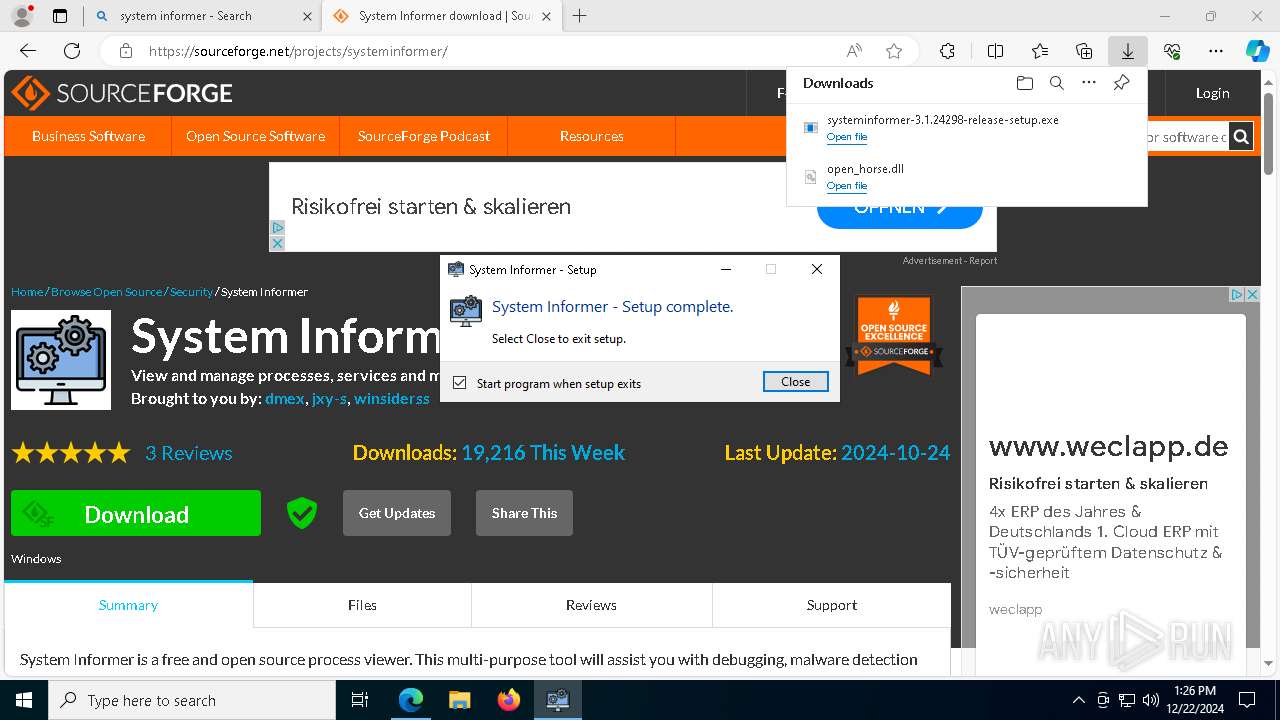Open a new browser tab

pos(579,16)
